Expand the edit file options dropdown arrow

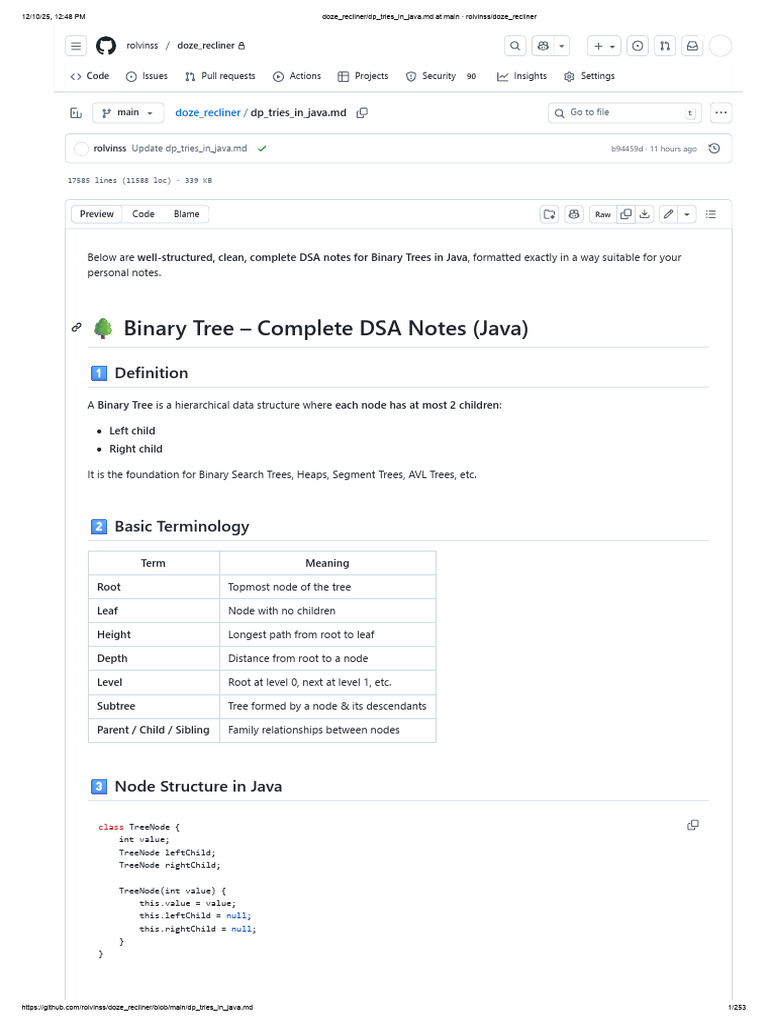pos(687,214)
